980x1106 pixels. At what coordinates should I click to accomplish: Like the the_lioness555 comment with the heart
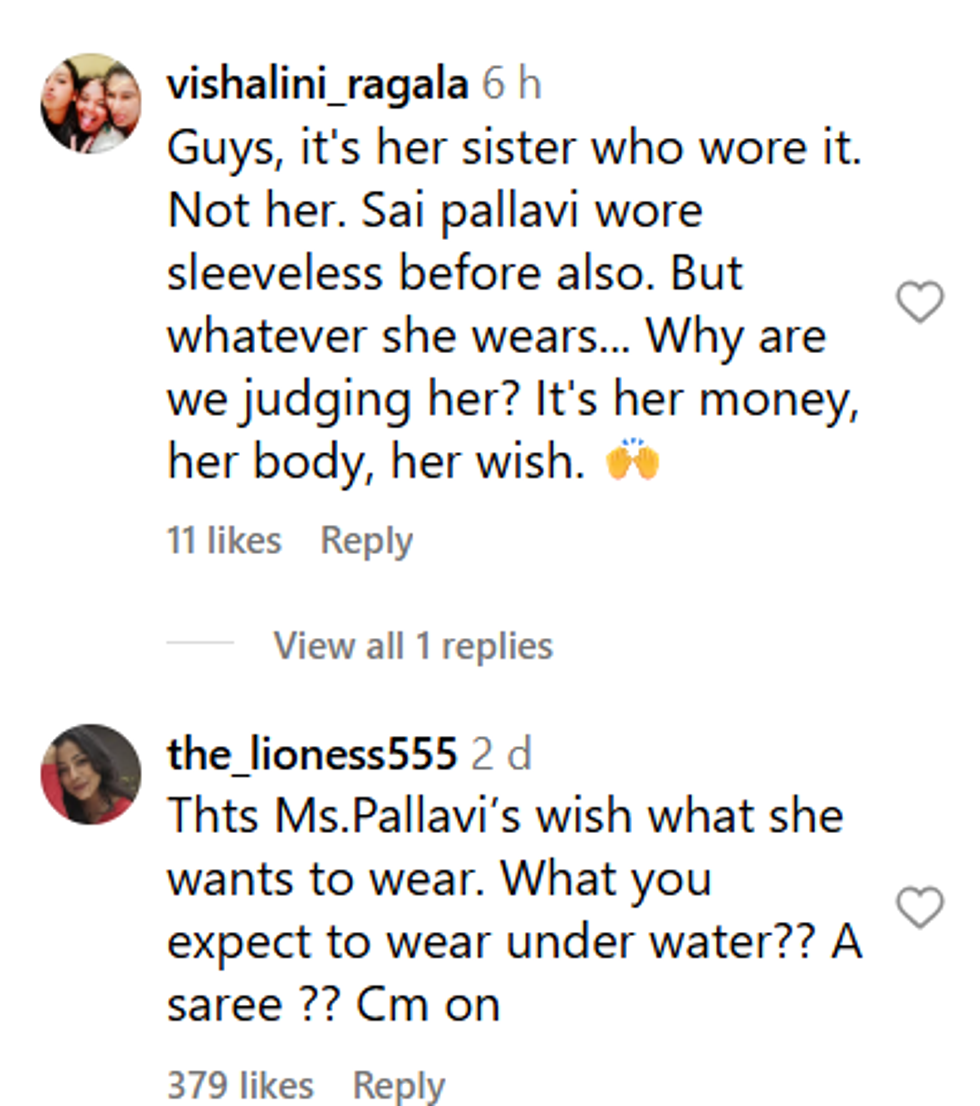[919, 907]
